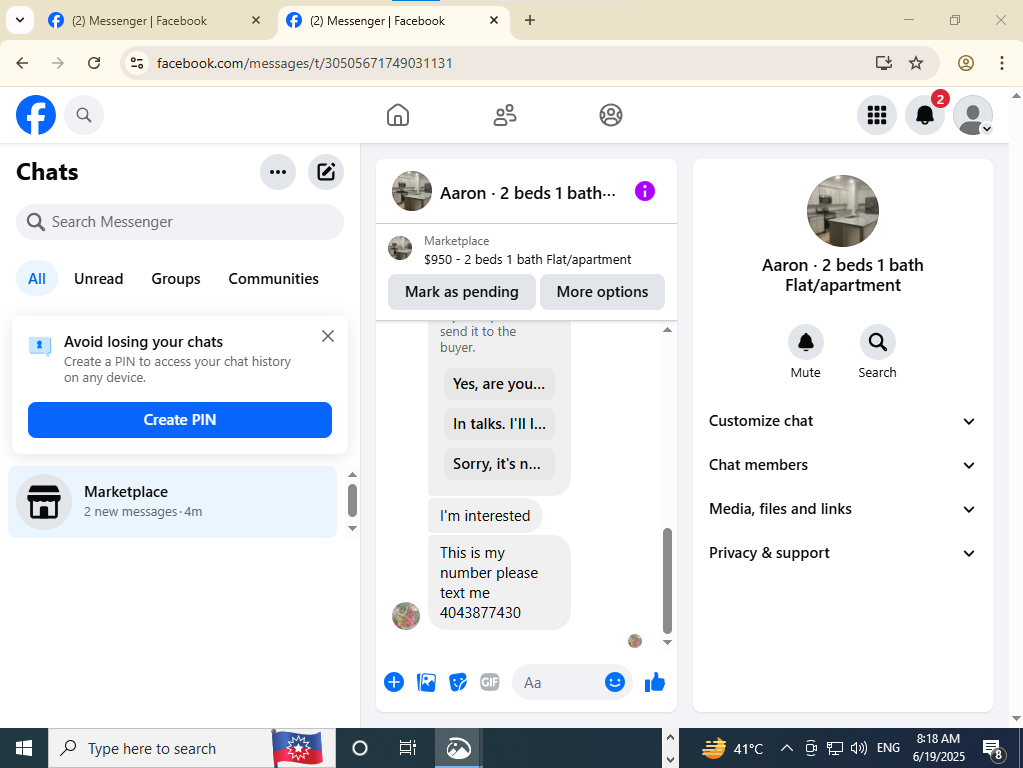Open the Windows notification center icon
Viewport: 1023px width, 768px height.
[993, 749]
